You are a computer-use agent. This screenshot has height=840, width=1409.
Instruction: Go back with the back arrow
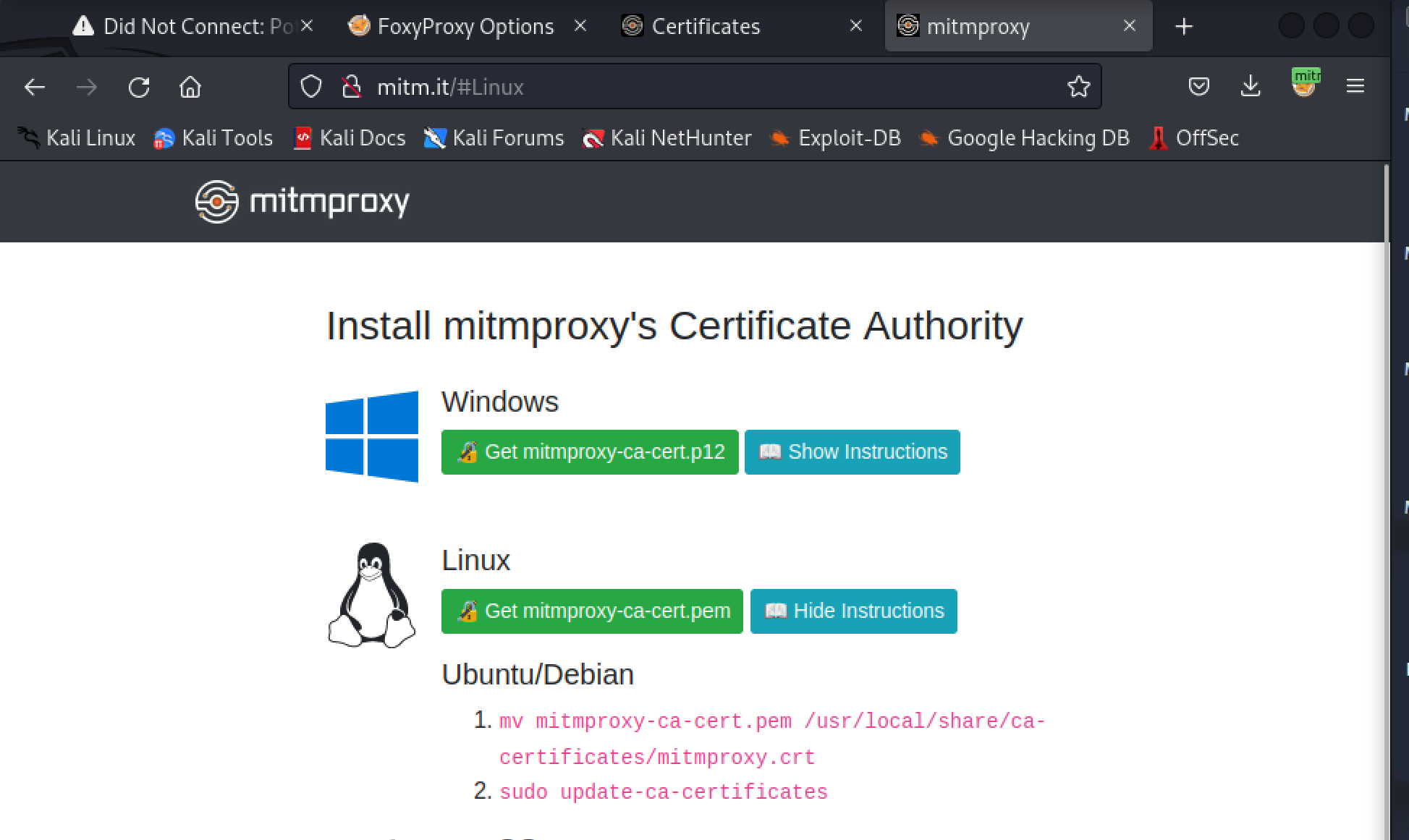click(35, 88)
